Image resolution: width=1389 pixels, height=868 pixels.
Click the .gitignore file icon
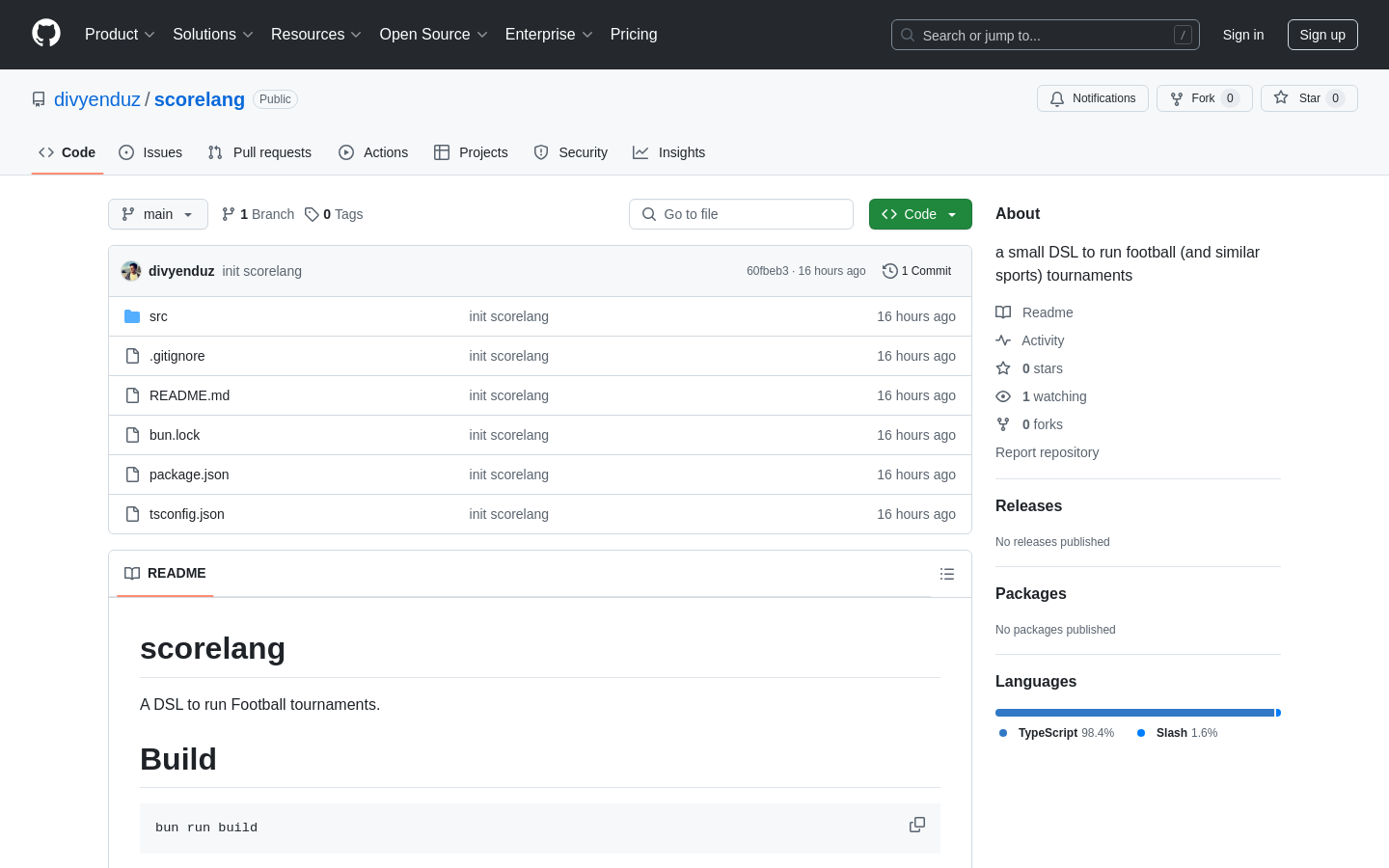132,356
